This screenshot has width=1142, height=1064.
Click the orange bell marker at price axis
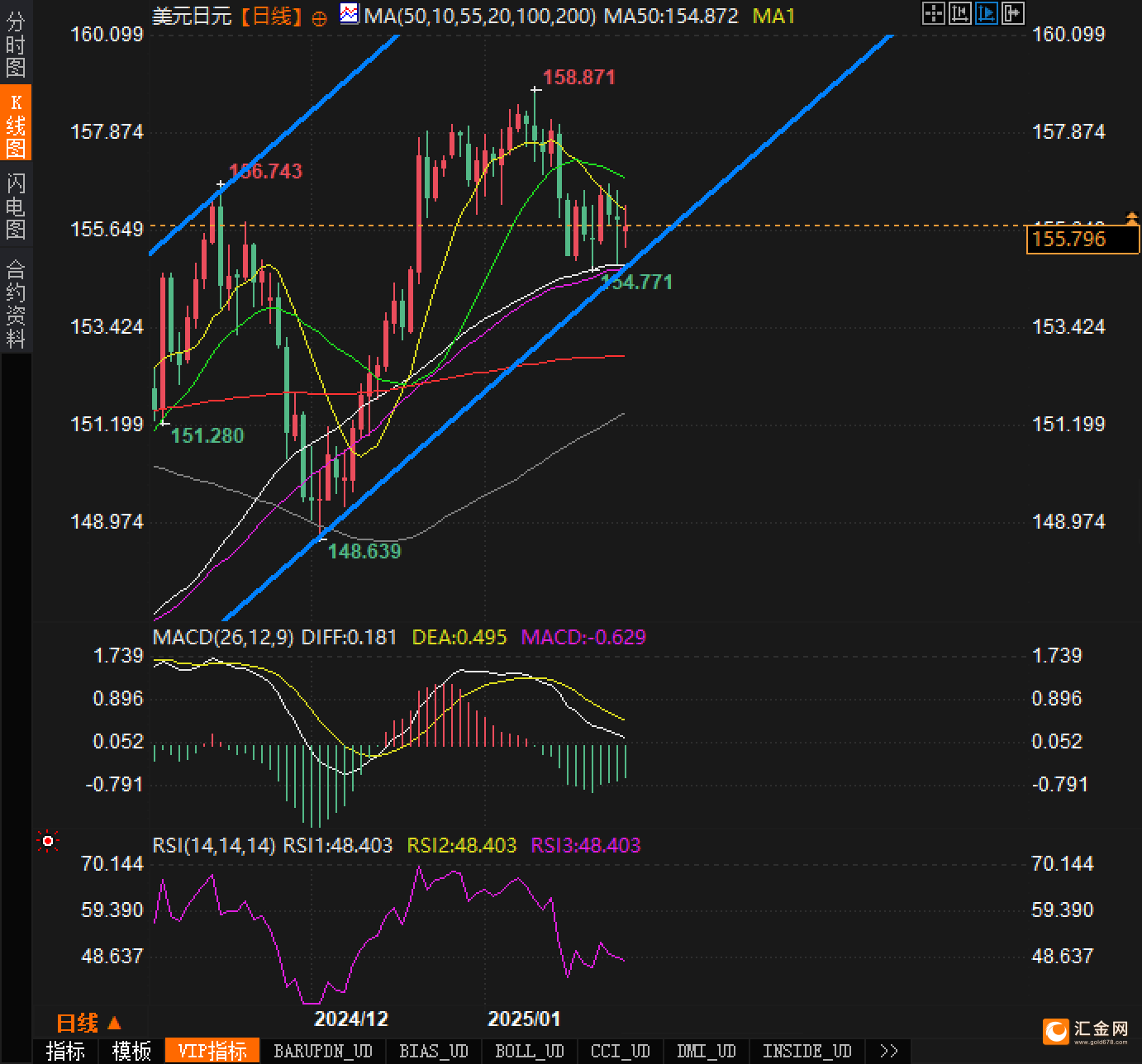(1132, 218)
